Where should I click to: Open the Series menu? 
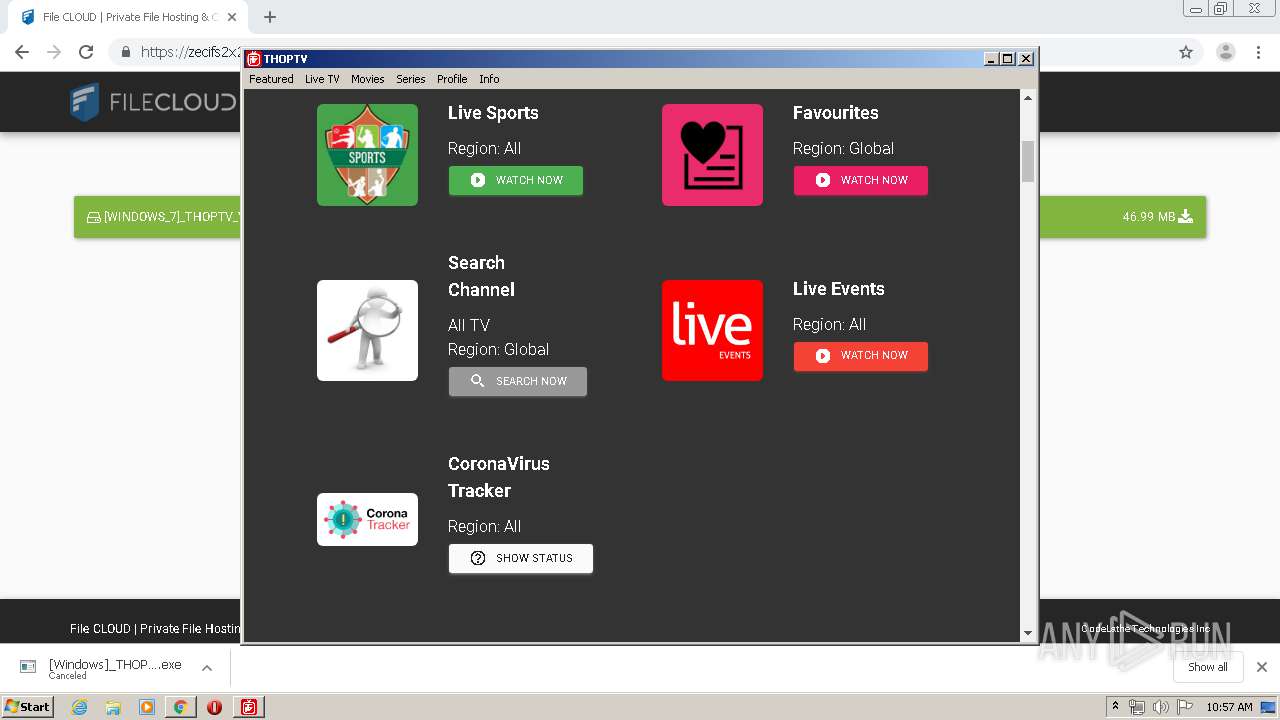point(410,79)
